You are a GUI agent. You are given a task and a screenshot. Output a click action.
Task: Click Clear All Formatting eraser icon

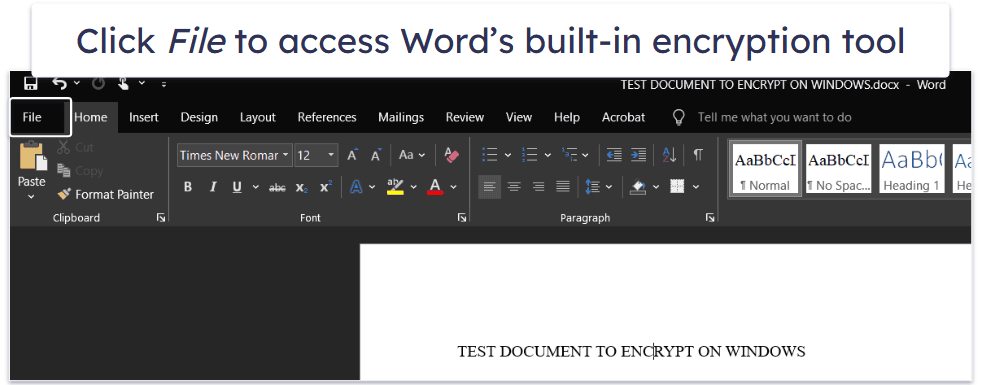(x=451, y=155)
